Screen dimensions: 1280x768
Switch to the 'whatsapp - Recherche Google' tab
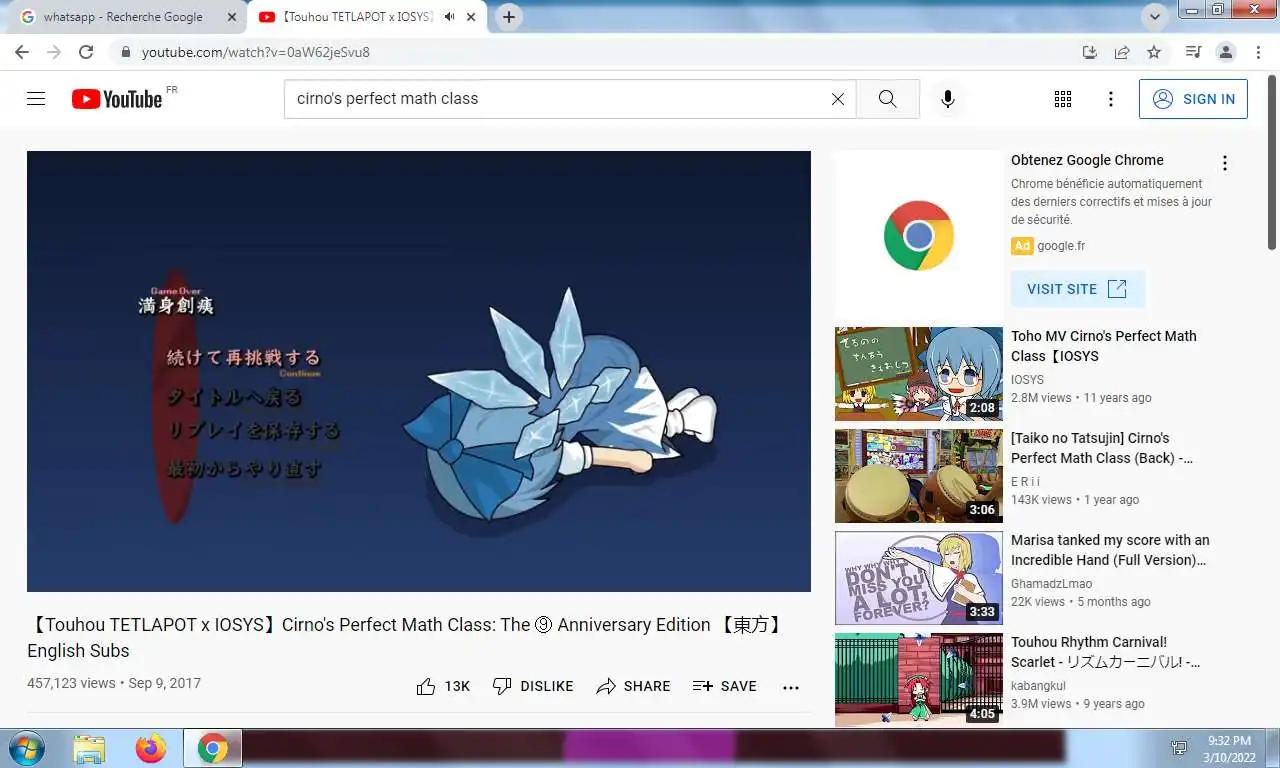(123, 17)
